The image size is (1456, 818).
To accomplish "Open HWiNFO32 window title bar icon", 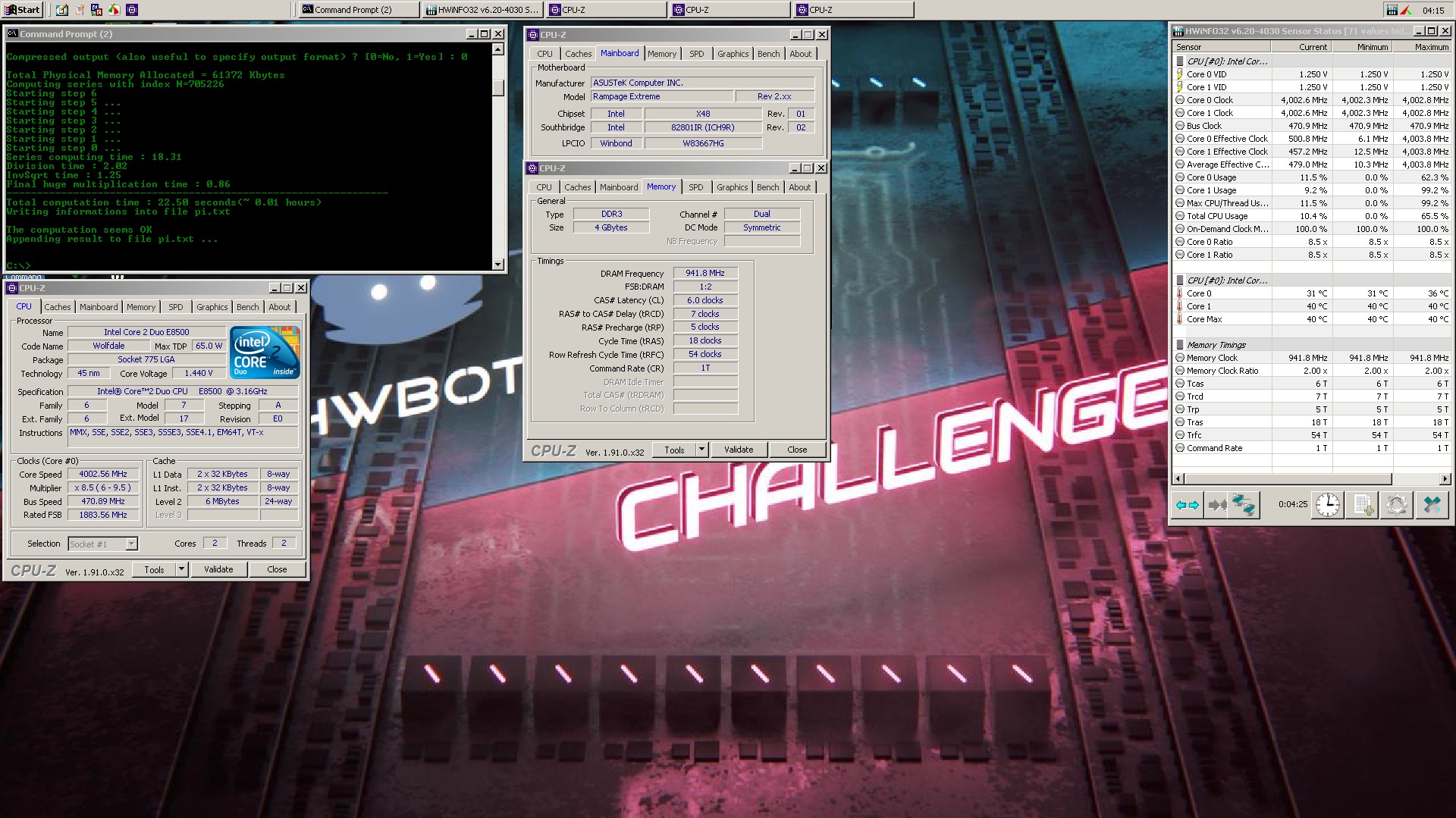I will [1178, 31].
